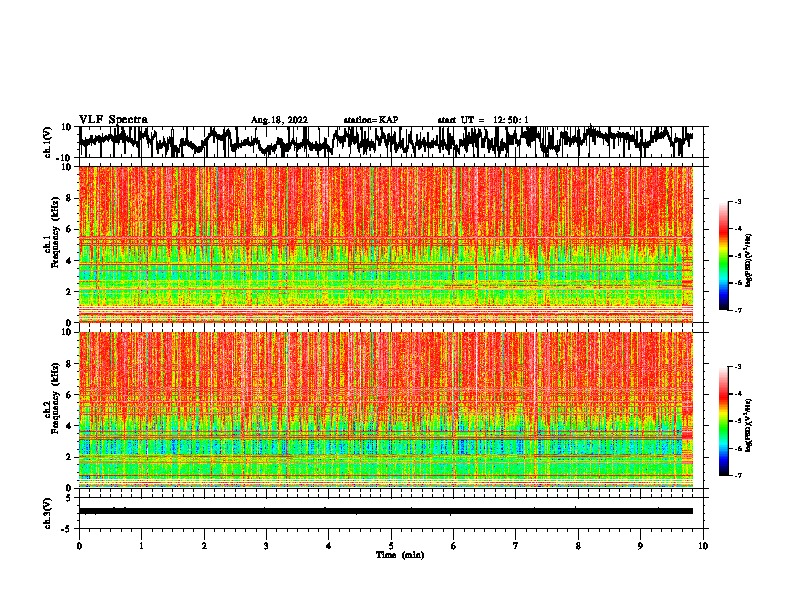Click the "Time (min)" axis title

tap(400, 555)
